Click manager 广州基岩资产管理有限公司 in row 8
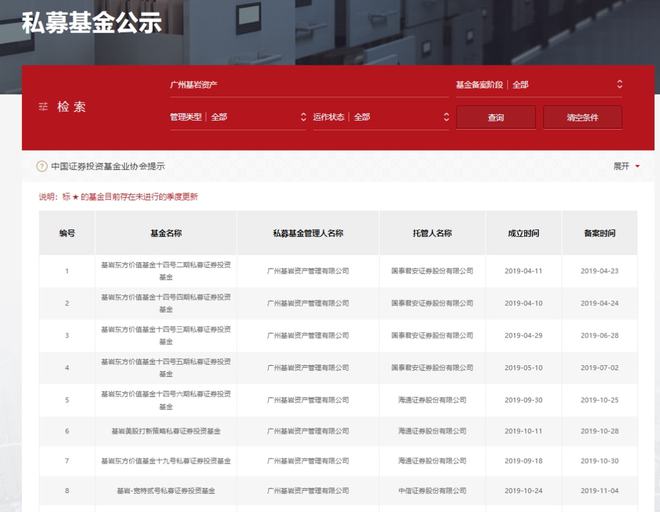This screenshot has height=512, width=660. click(308, 491)
